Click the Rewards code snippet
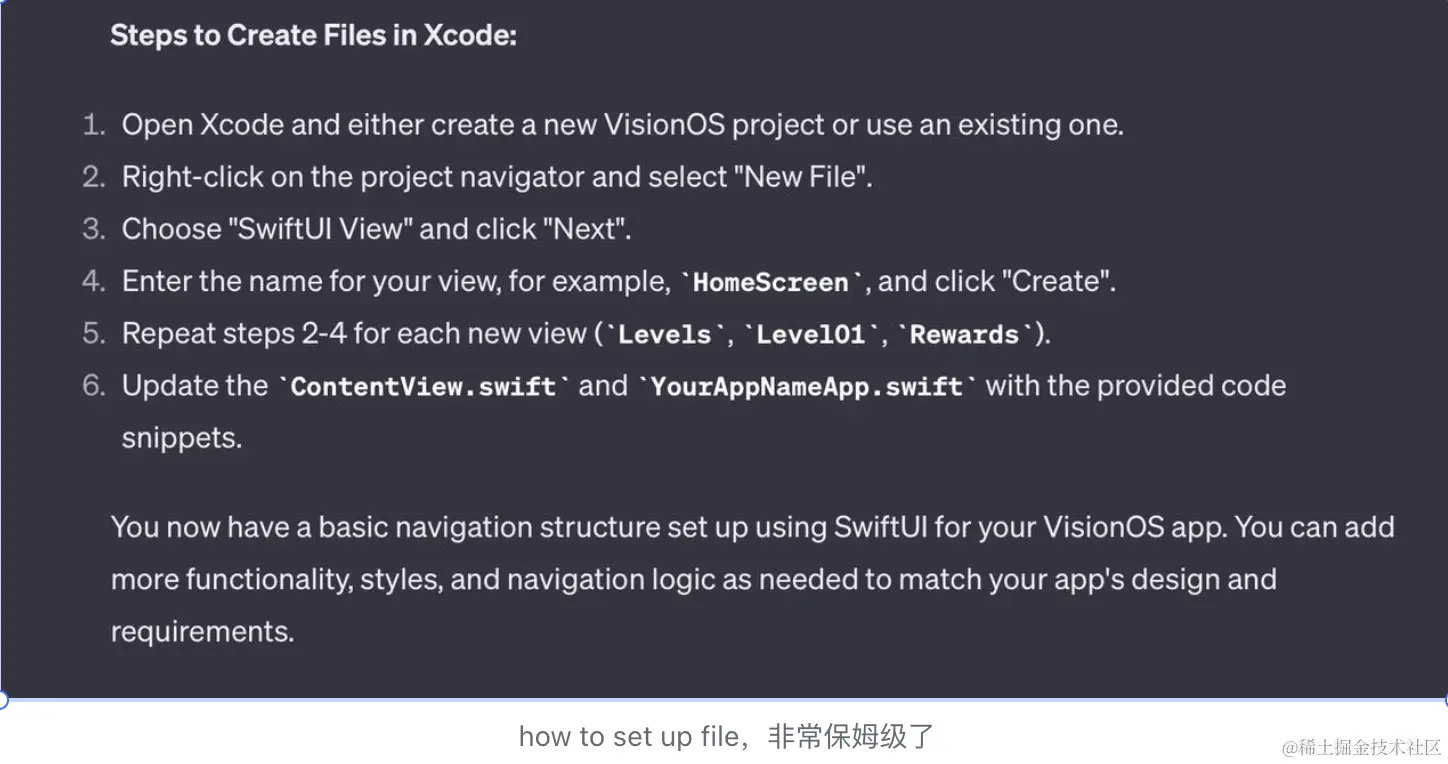 click(x=964, y=334)
